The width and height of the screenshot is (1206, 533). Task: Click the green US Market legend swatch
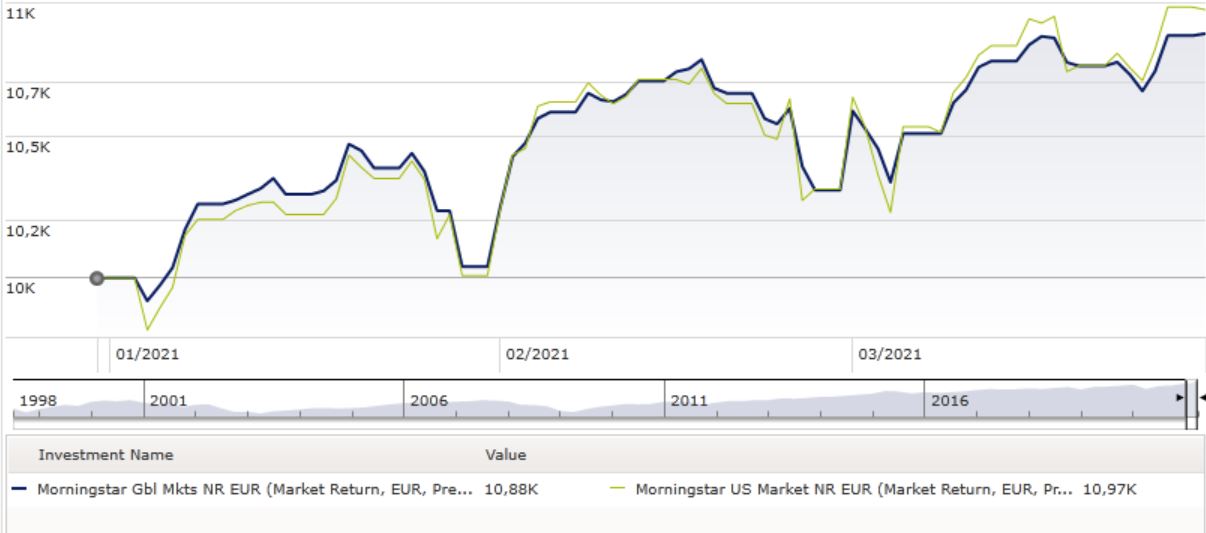618,489
